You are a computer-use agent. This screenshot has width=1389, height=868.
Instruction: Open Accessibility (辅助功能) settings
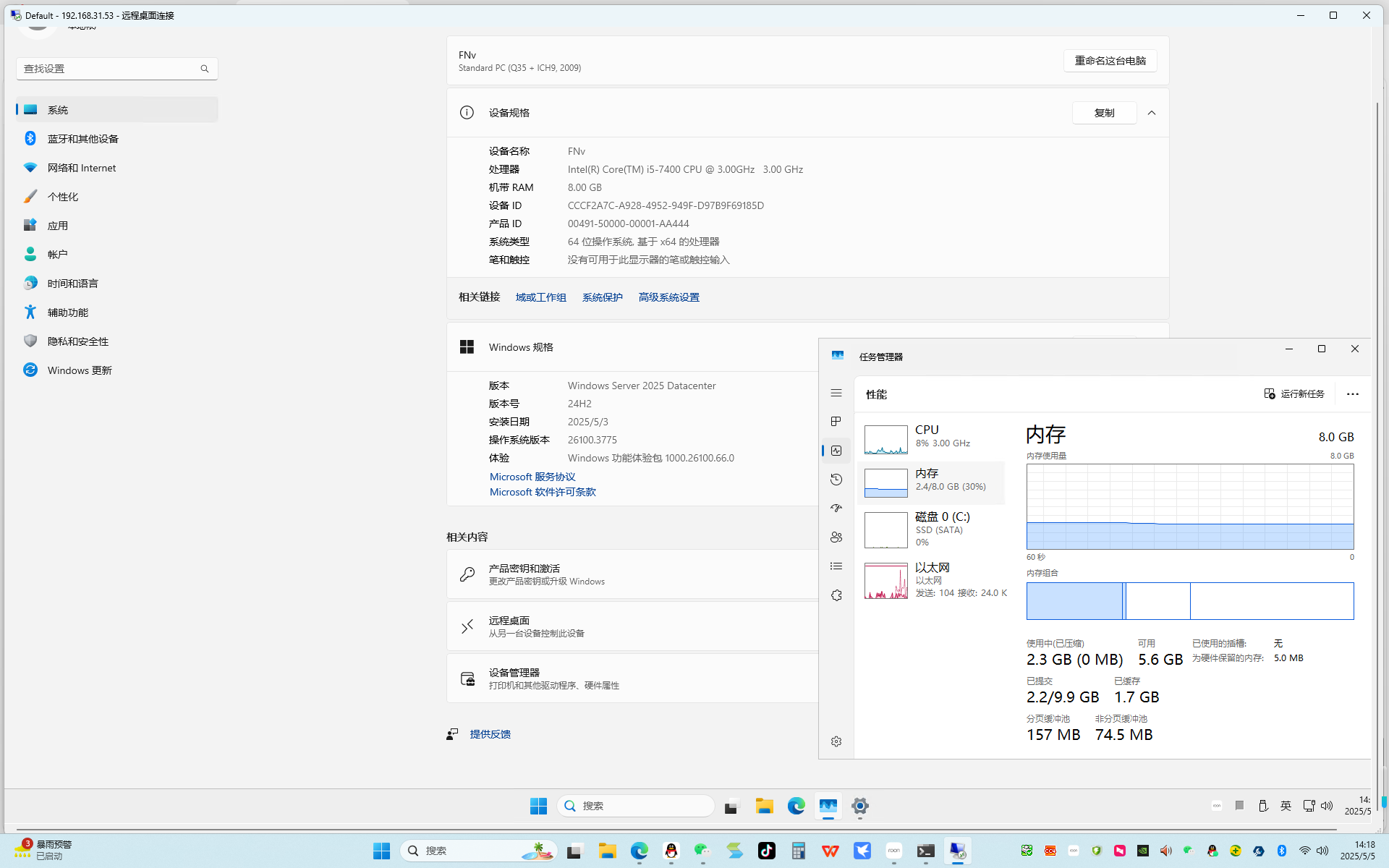tap(117, 312)
